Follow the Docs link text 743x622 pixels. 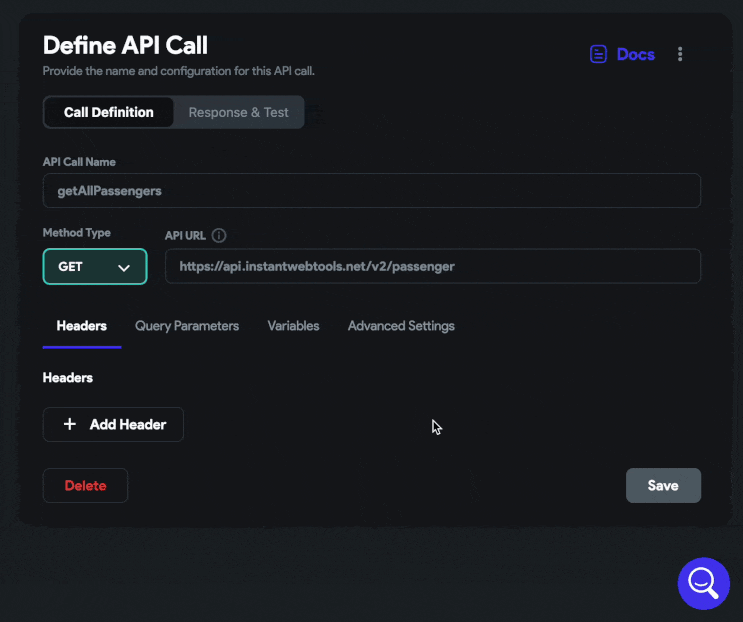[x=635, y=54]
